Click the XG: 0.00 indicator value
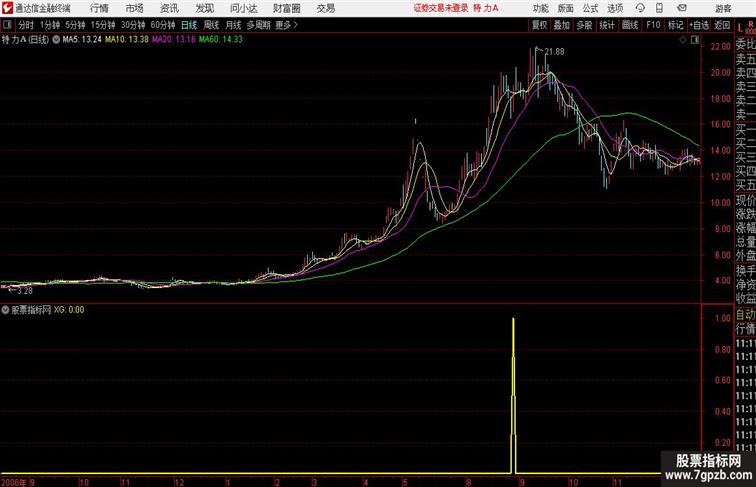The width and height of the screenshot is (756, 487). pyautogui.click(x=69, y=310)
